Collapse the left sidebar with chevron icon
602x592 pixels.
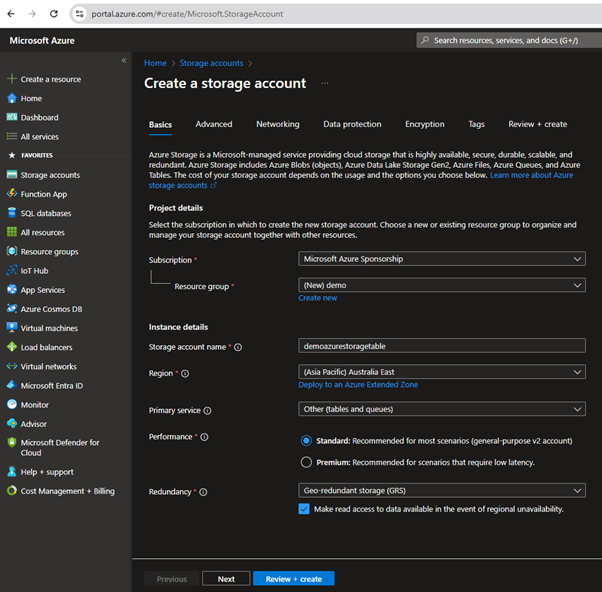[x=124, y=60]
